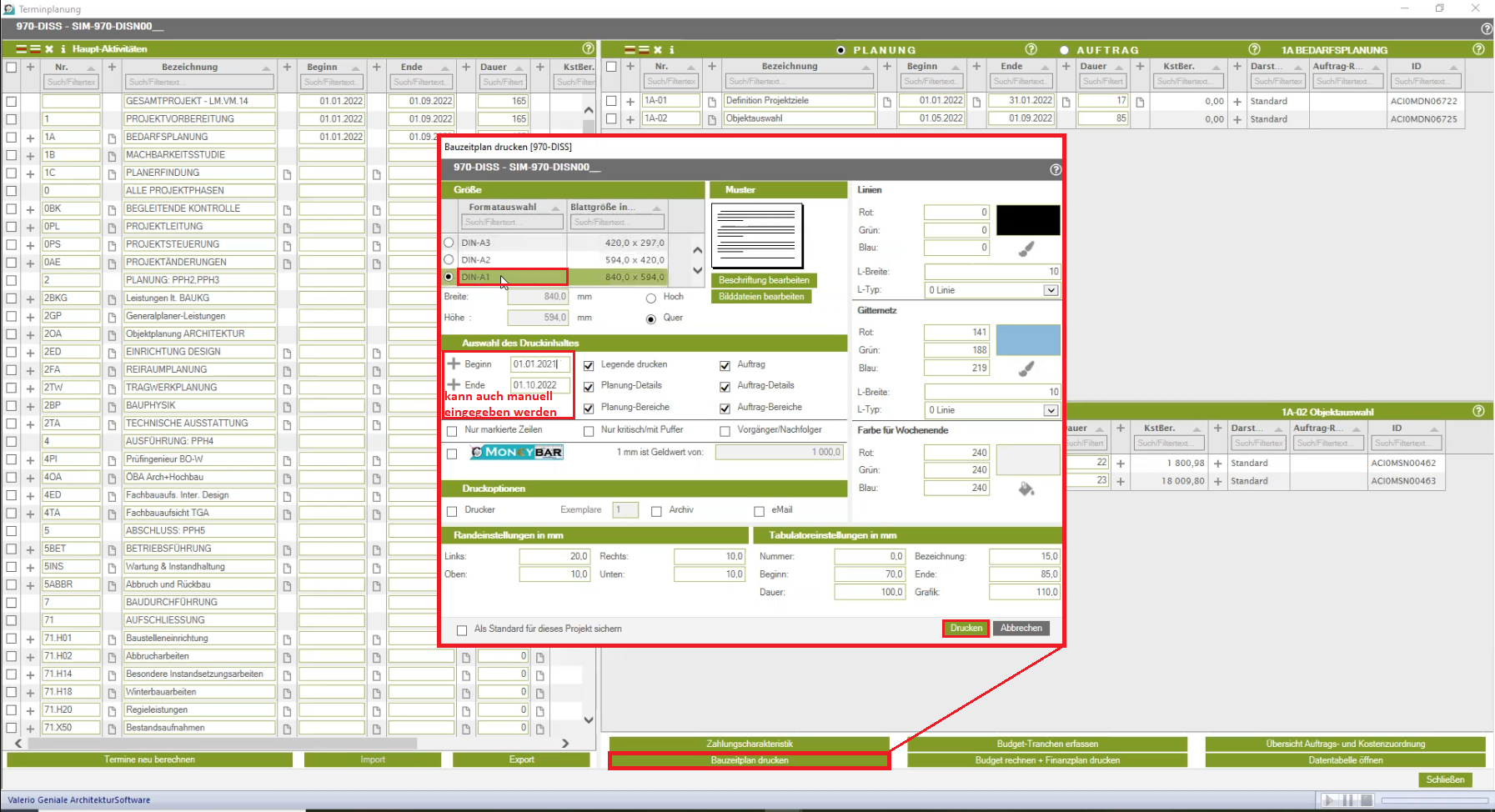Click the paint bucket icon for Wochenende color
1495x812 pixels.
tap(1026, 489)
